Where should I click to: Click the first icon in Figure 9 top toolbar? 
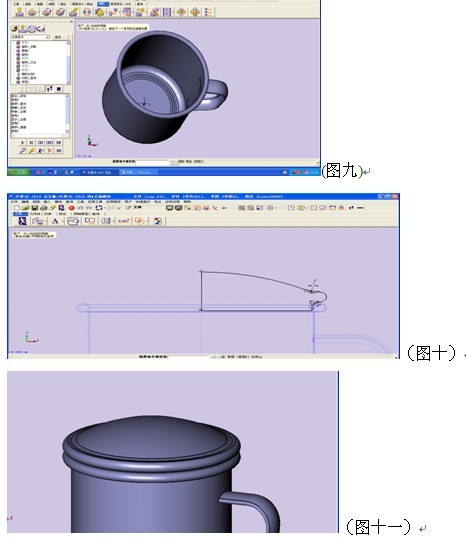tap(20, 12)
